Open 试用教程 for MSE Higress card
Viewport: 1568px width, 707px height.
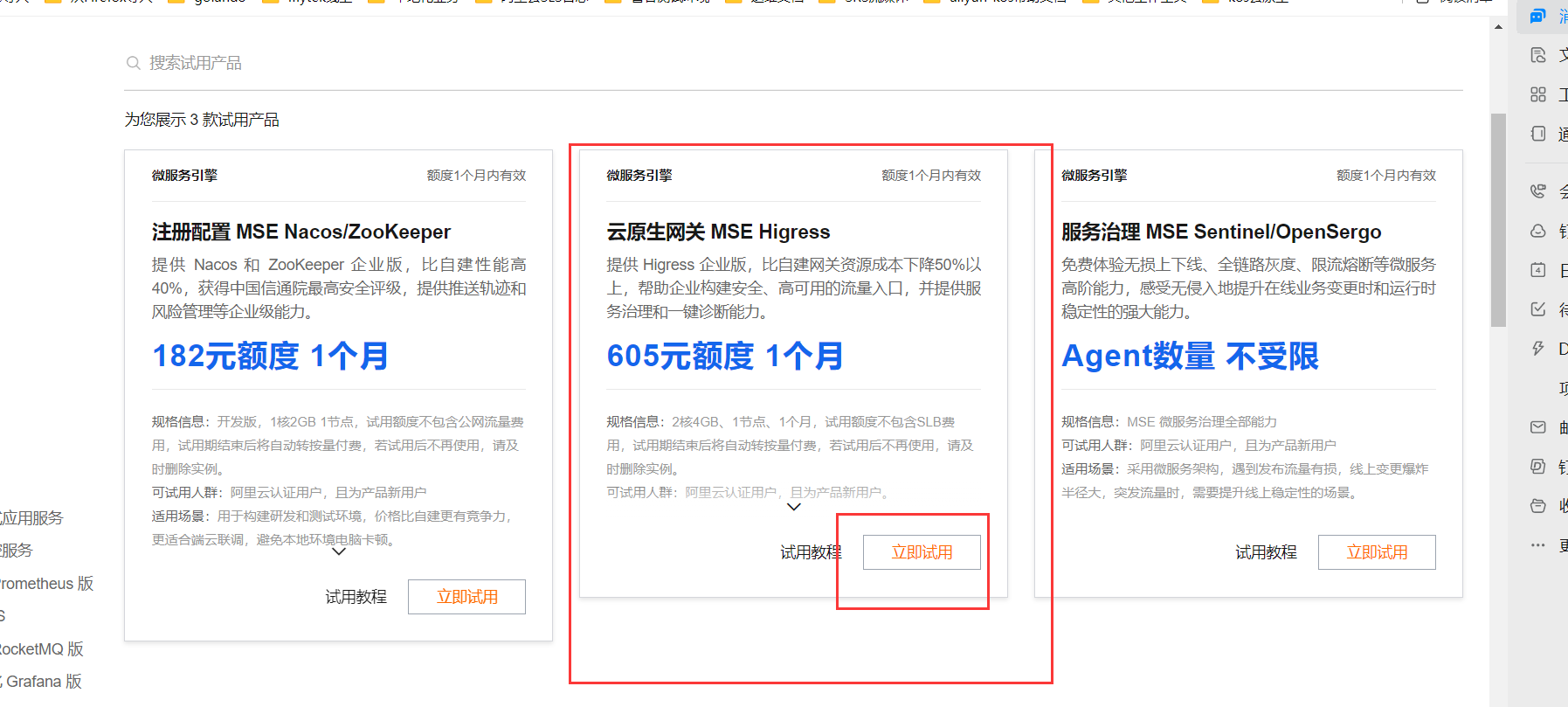812,552
